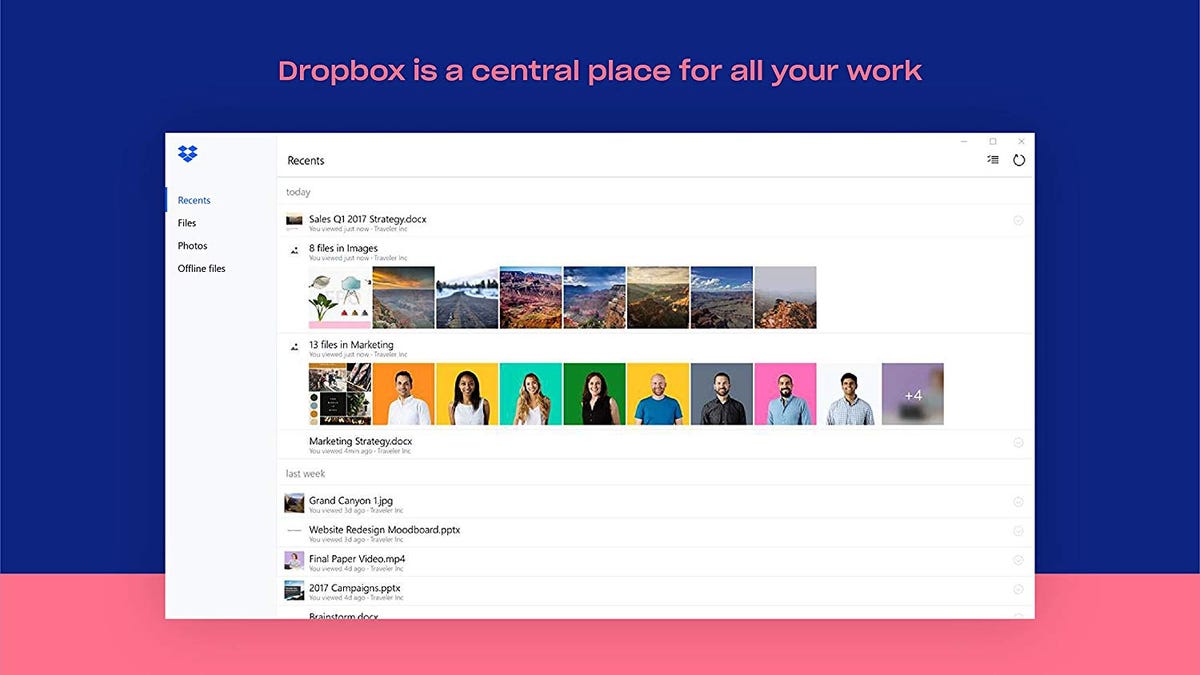Viewport: 1200px width, 675px height.
Task: Open the Recents section in the sidebar
Action: tap(194, 200)
